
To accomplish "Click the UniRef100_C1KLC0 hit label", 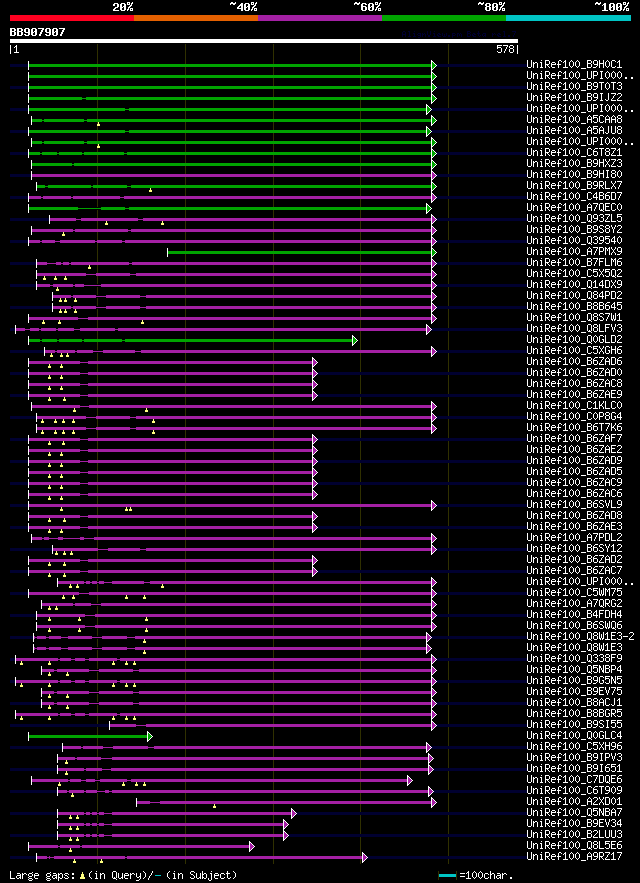I will click(x=574, y=405).
